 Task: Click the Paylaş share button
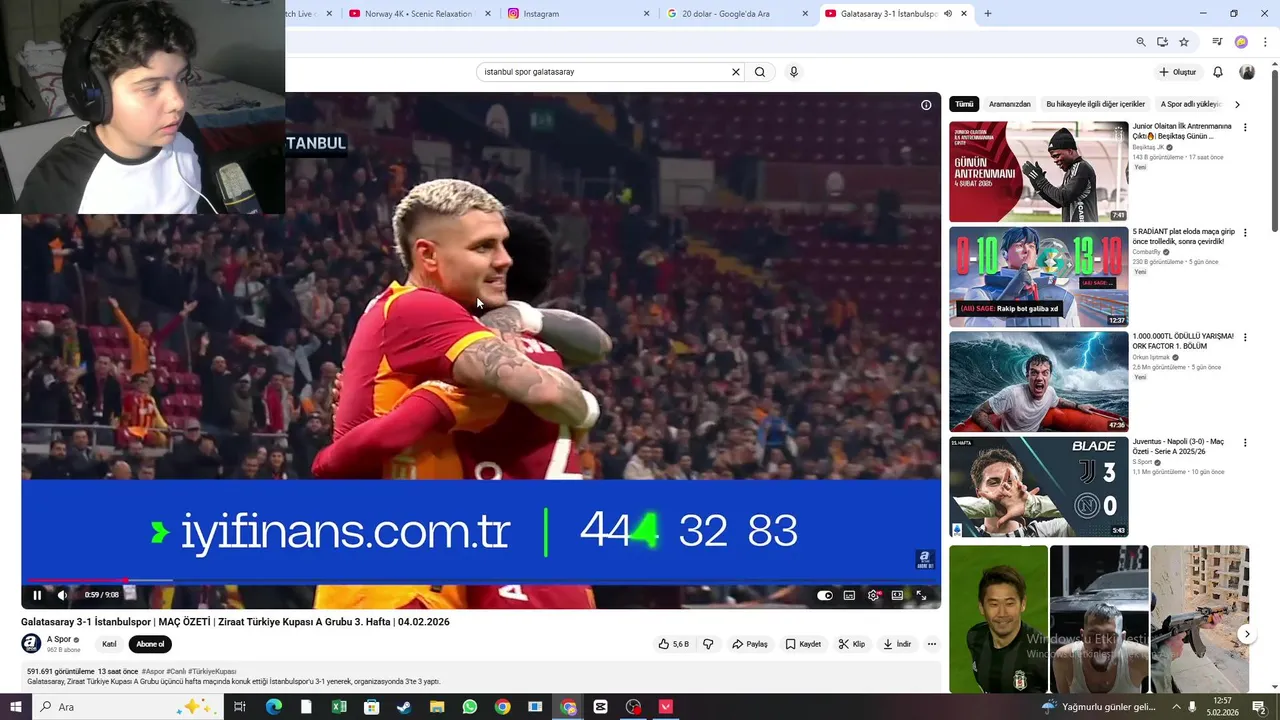click(x=750, y=644)
